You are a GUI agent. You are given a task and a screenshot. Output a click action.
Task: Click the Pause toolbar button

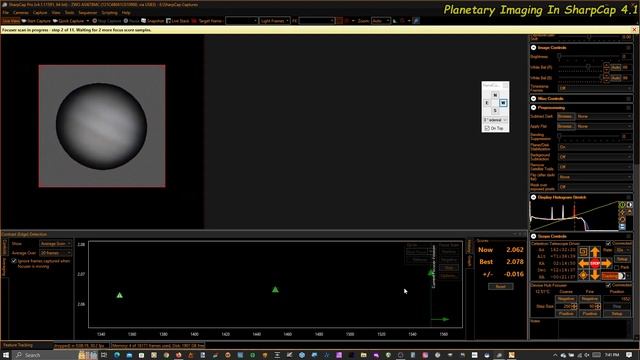click(x=131, y=21)
